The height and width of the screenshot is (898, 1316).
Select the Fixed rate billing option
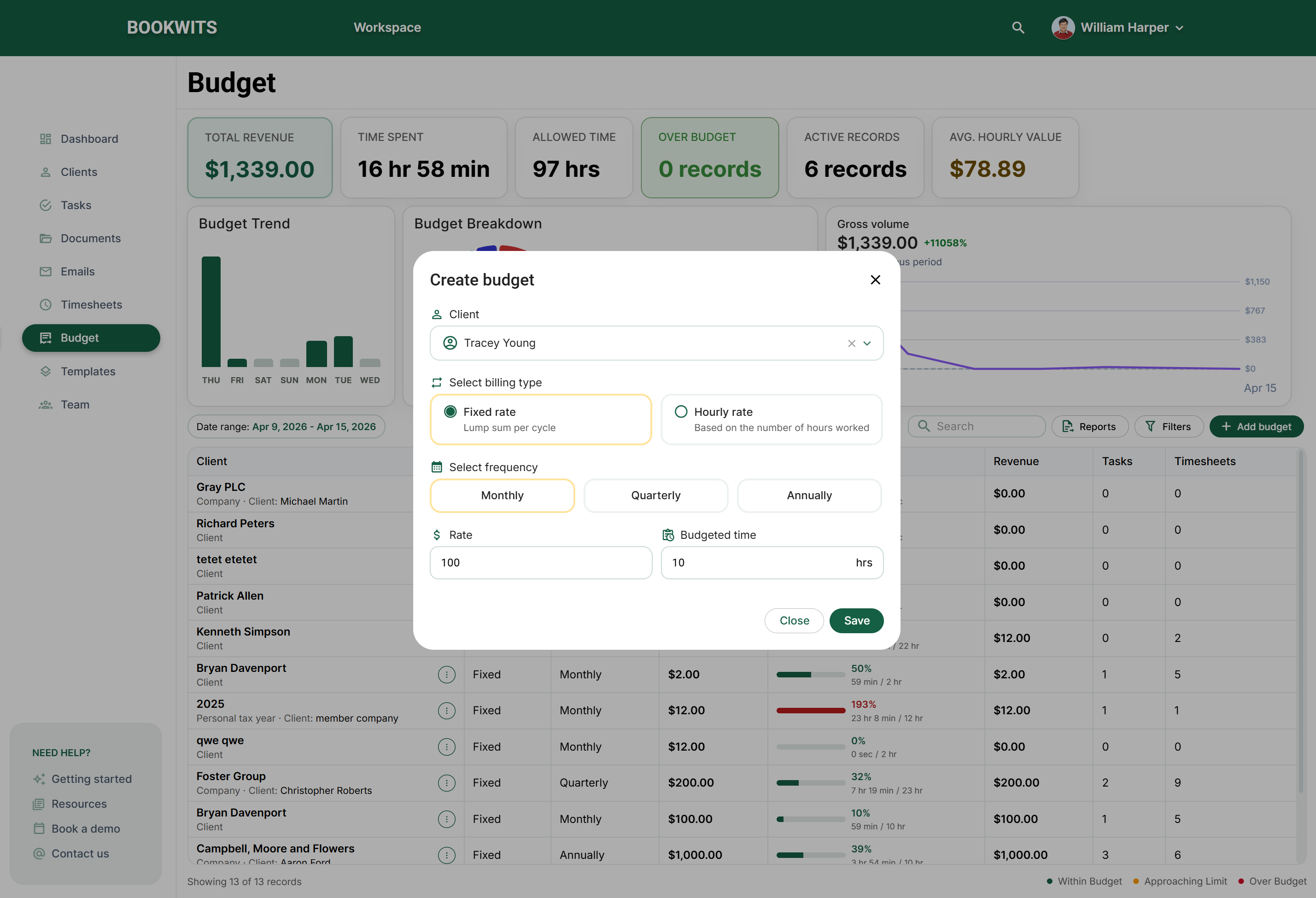(540, 419)
